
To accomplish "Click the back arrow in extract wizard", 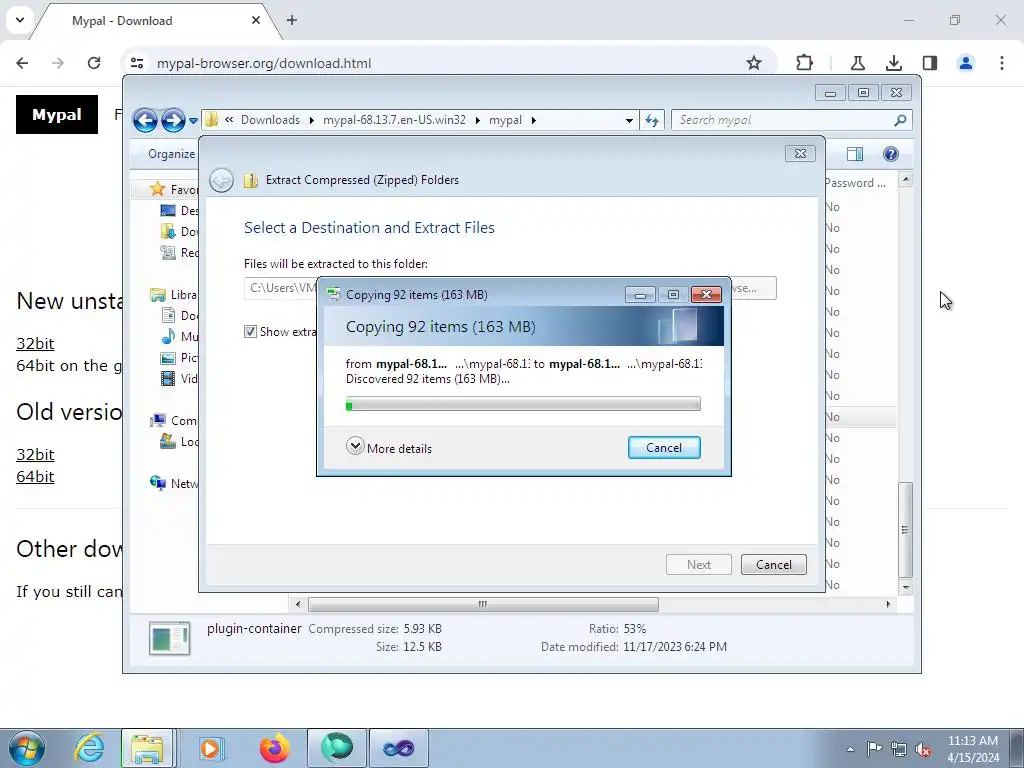I will point(221,180).
